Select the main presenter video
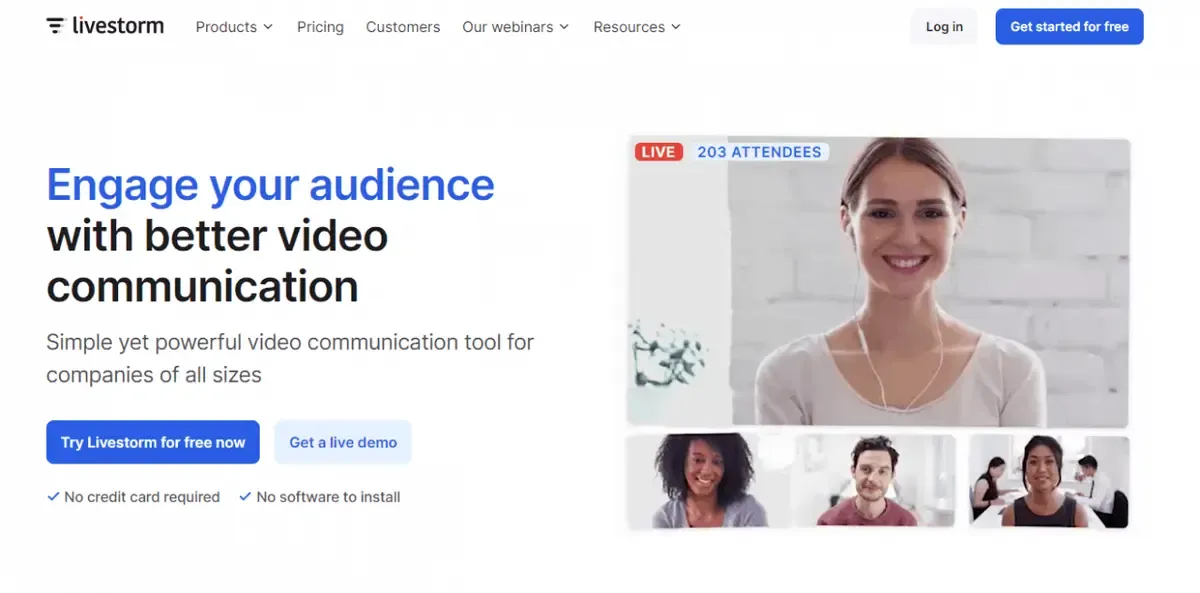1200x593 pixels. [x=879, y=282]
